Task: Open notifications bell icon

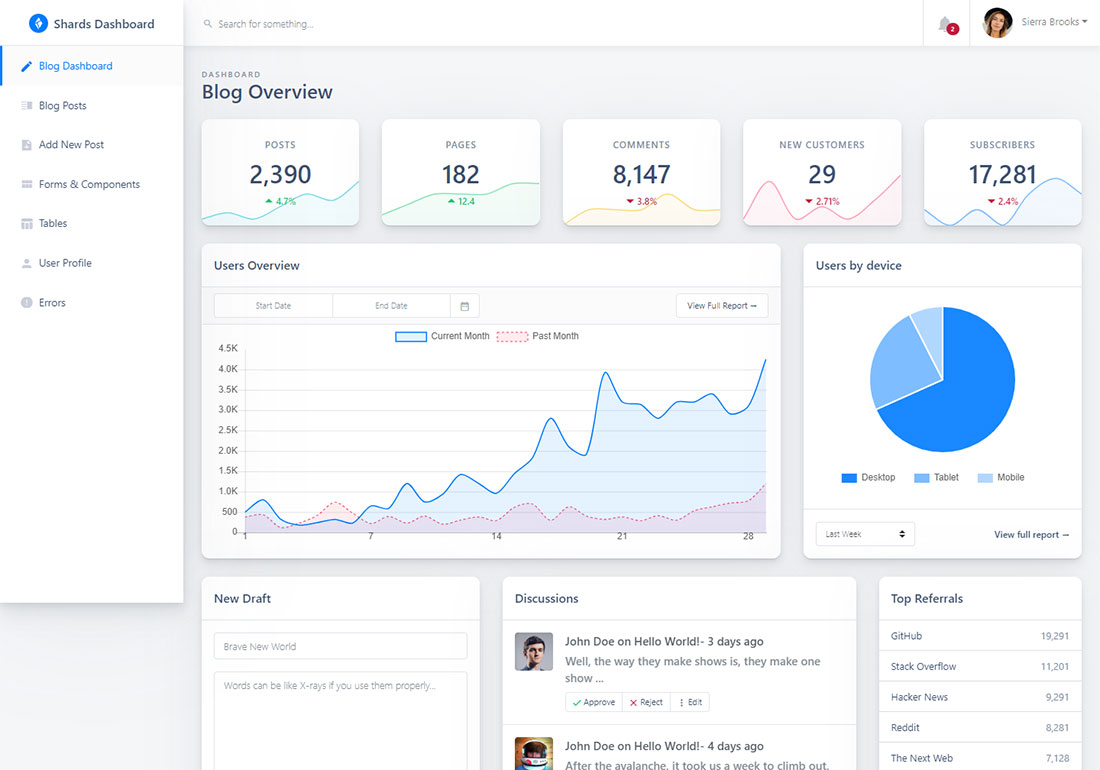Action: (946, 24)
